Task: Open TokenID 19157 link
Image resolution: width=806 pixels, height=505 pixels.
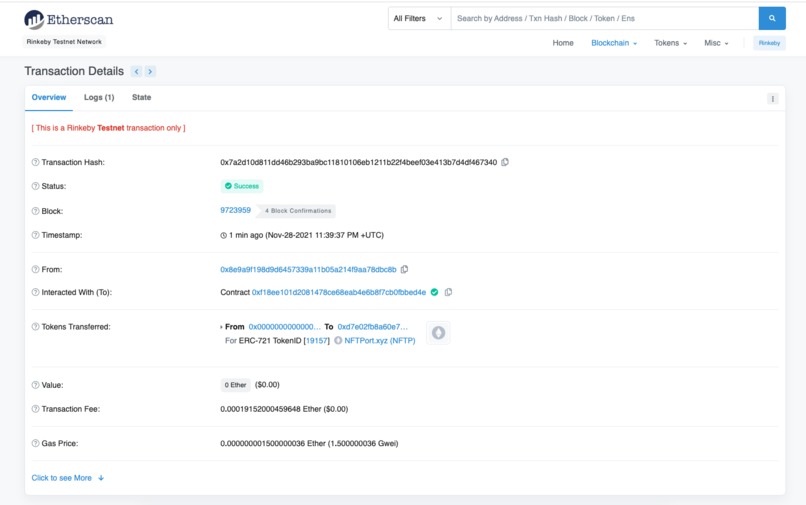Action: point(317,340)
